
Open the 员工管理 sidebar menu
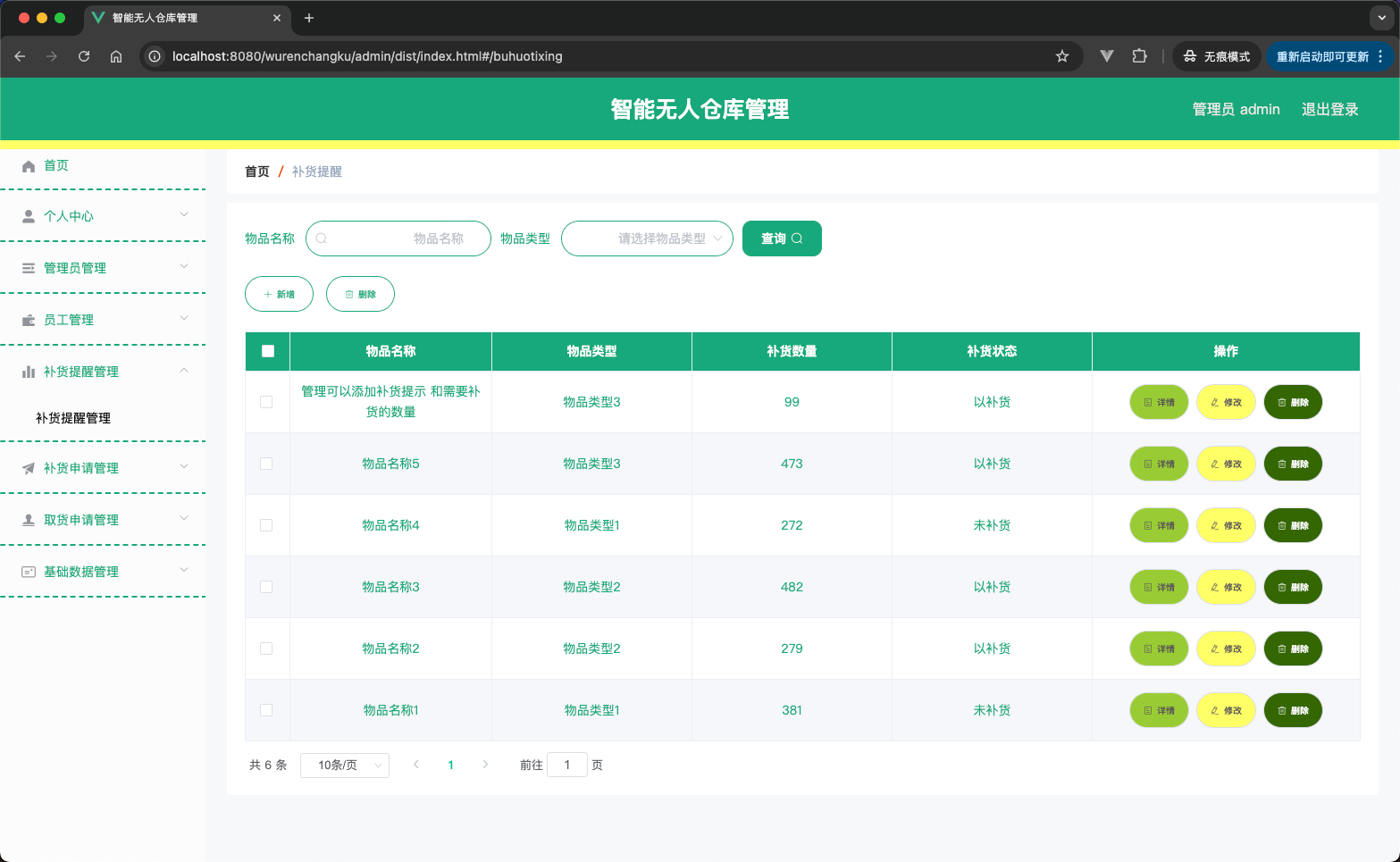coord(103,320)
